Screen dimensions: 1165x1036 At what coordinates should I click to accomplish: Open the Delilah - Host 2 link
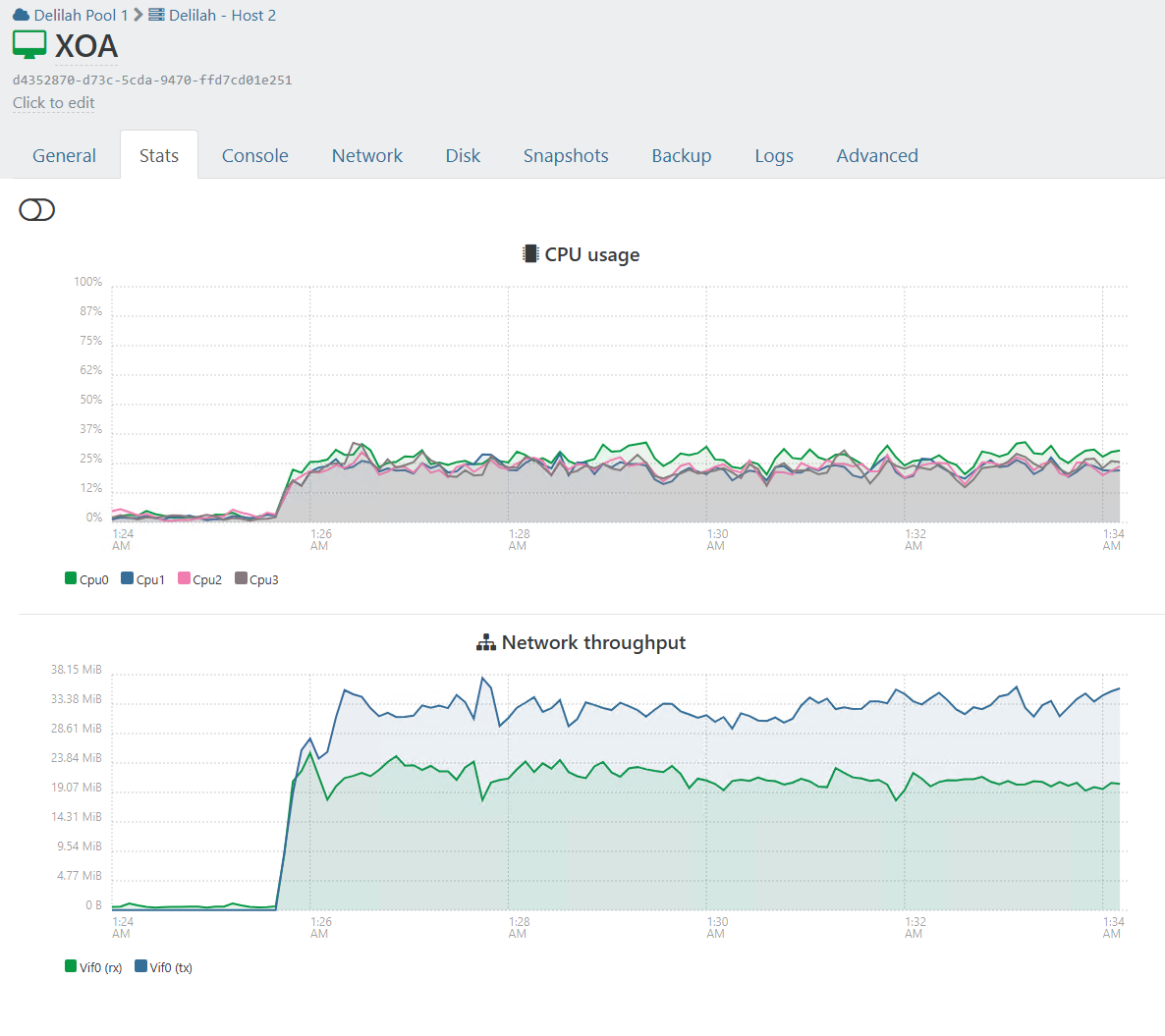pos(222,16)
